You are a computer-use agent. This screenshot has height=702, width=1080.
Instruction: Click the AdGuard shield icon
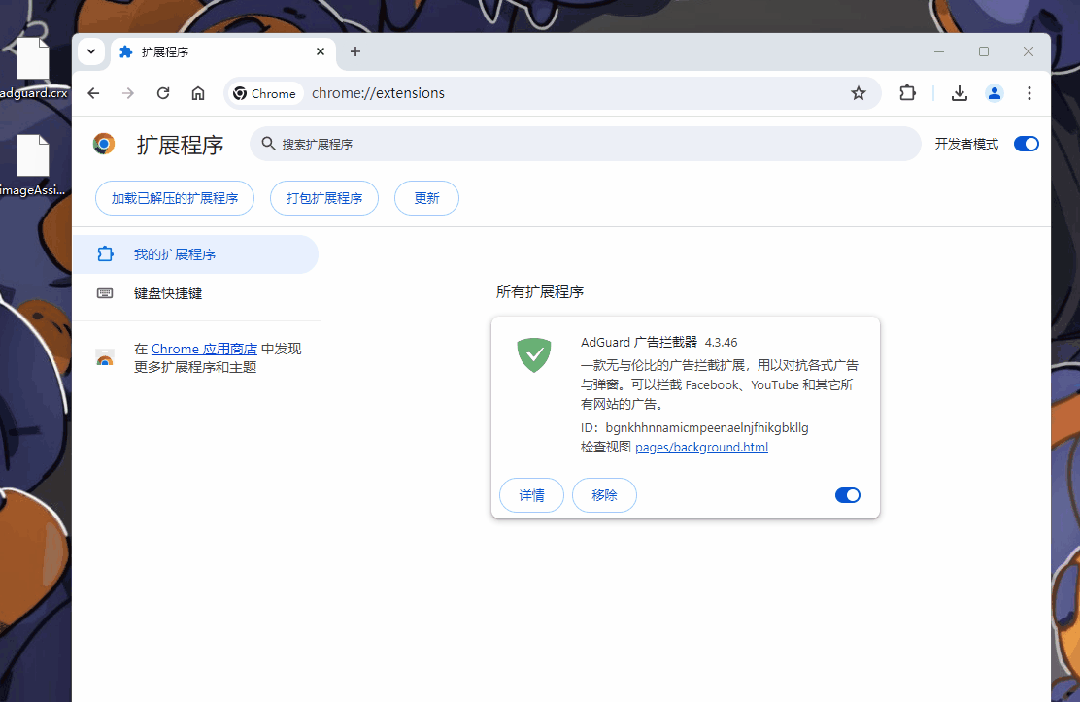[x=534, y=355]
